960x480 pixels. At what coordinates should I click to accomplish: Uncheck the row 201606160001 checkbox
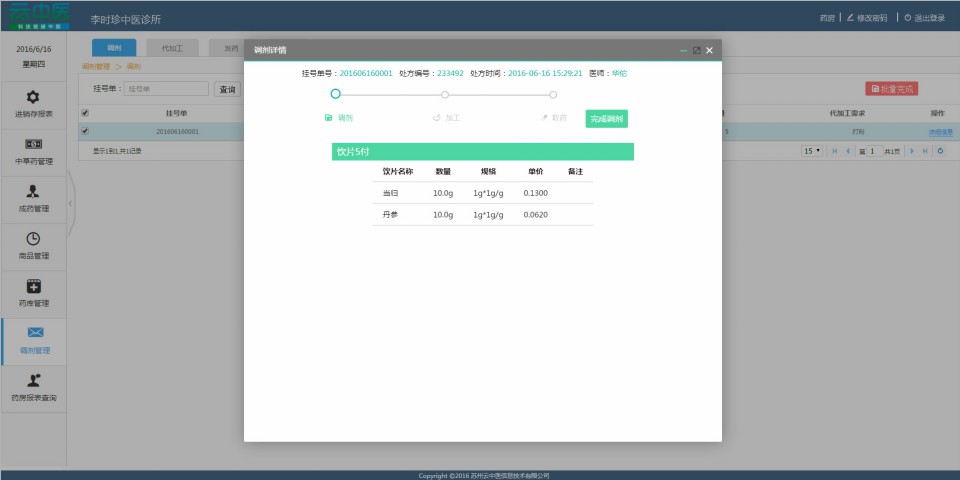click(84, 131)
